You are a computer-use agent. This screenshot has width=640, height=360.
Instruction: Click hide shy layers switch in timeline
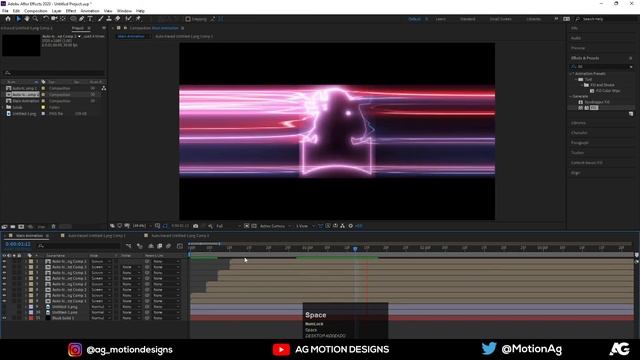tap(151, 246)
